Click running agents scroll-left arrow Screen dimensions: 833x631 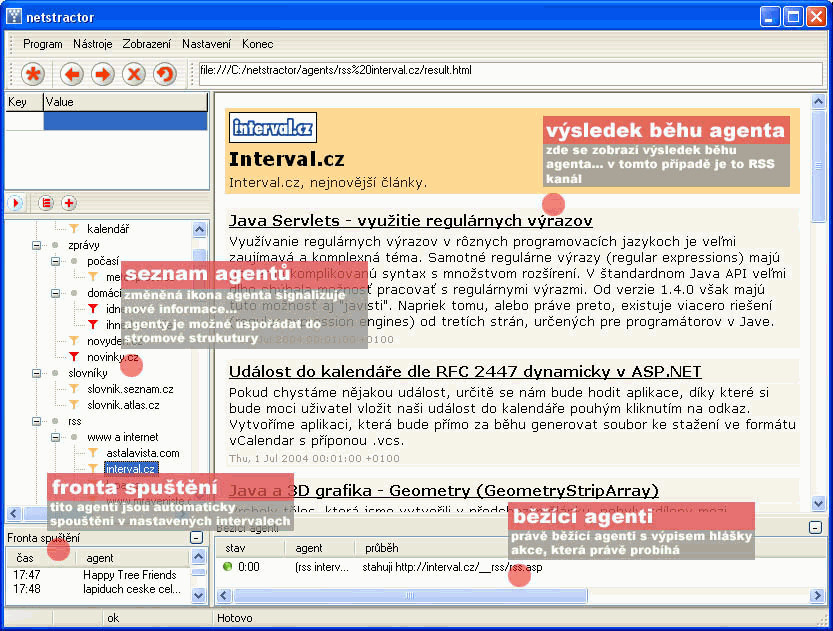[x=224, y=595]
